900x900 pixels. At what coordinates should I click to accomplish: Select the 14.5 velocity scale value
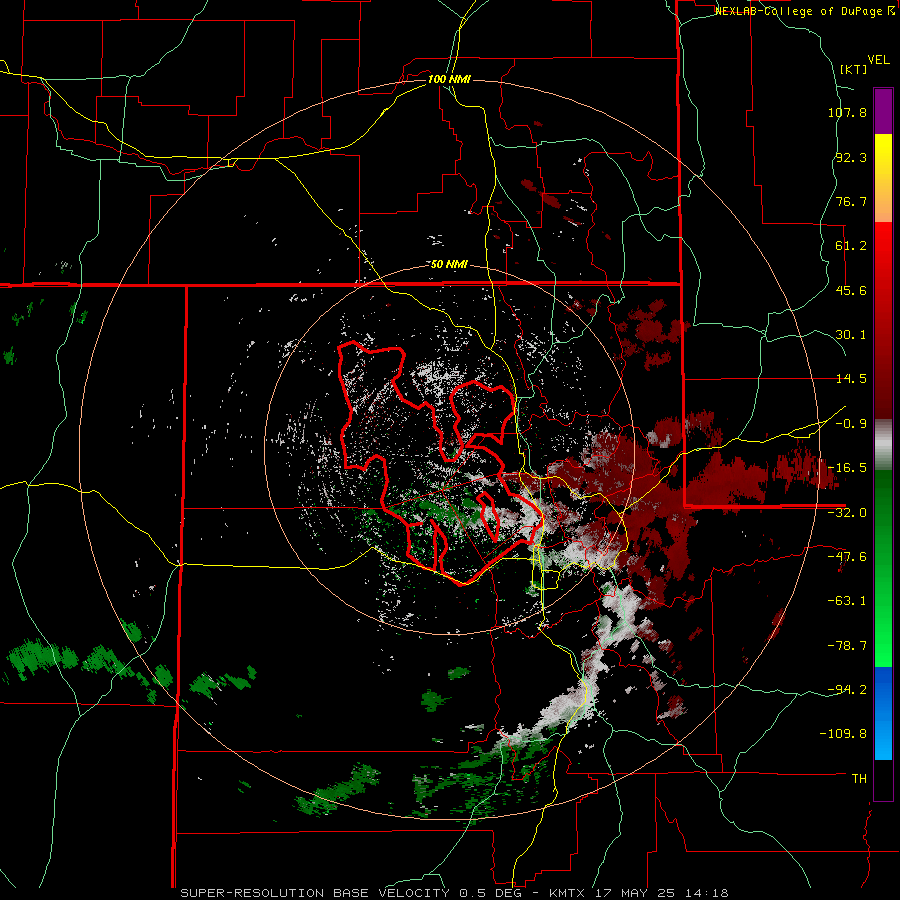(851, 379)
